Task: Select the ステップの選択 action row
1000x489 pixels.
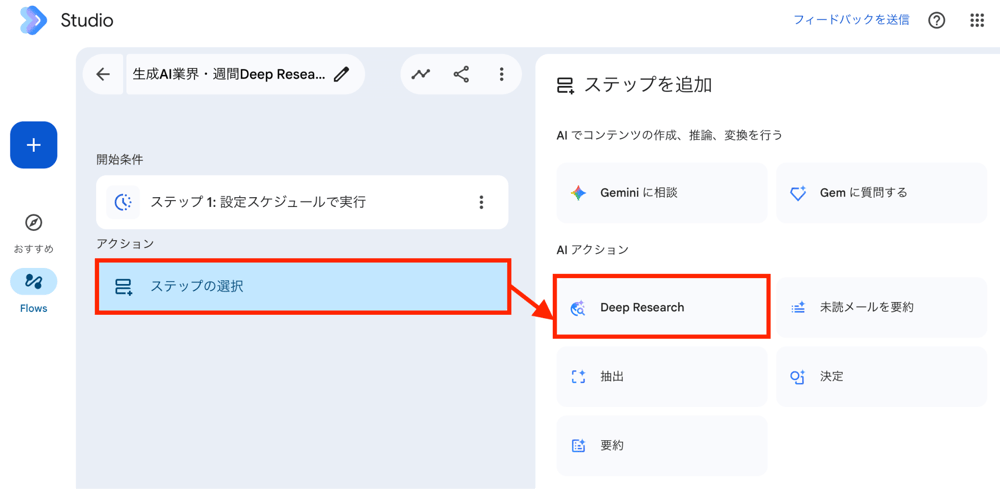Action: (x=302, y=286)
